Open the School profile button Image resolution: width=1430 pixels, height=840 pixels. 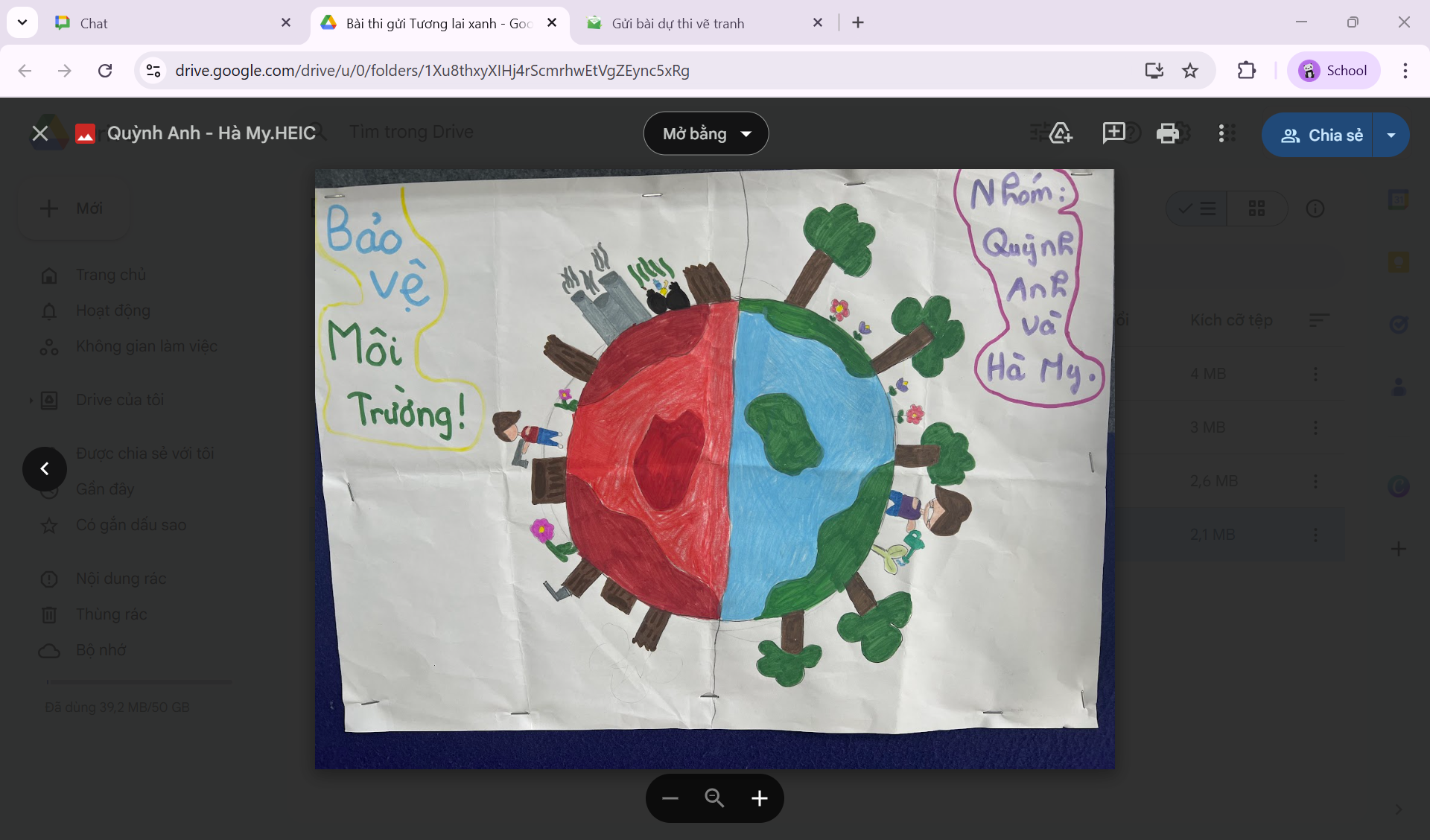[x=1333, y=71]
